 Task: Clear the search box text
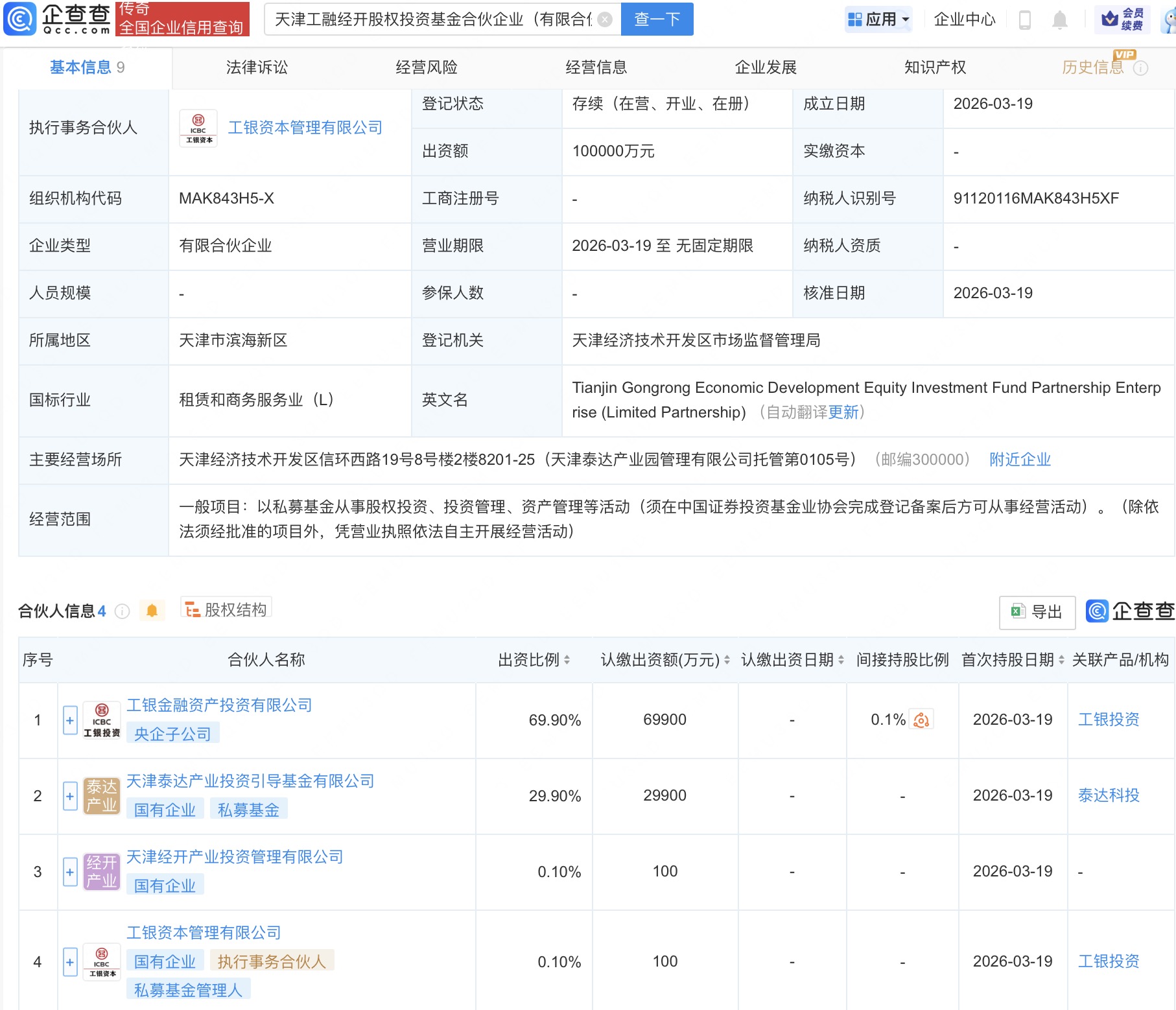604,19
